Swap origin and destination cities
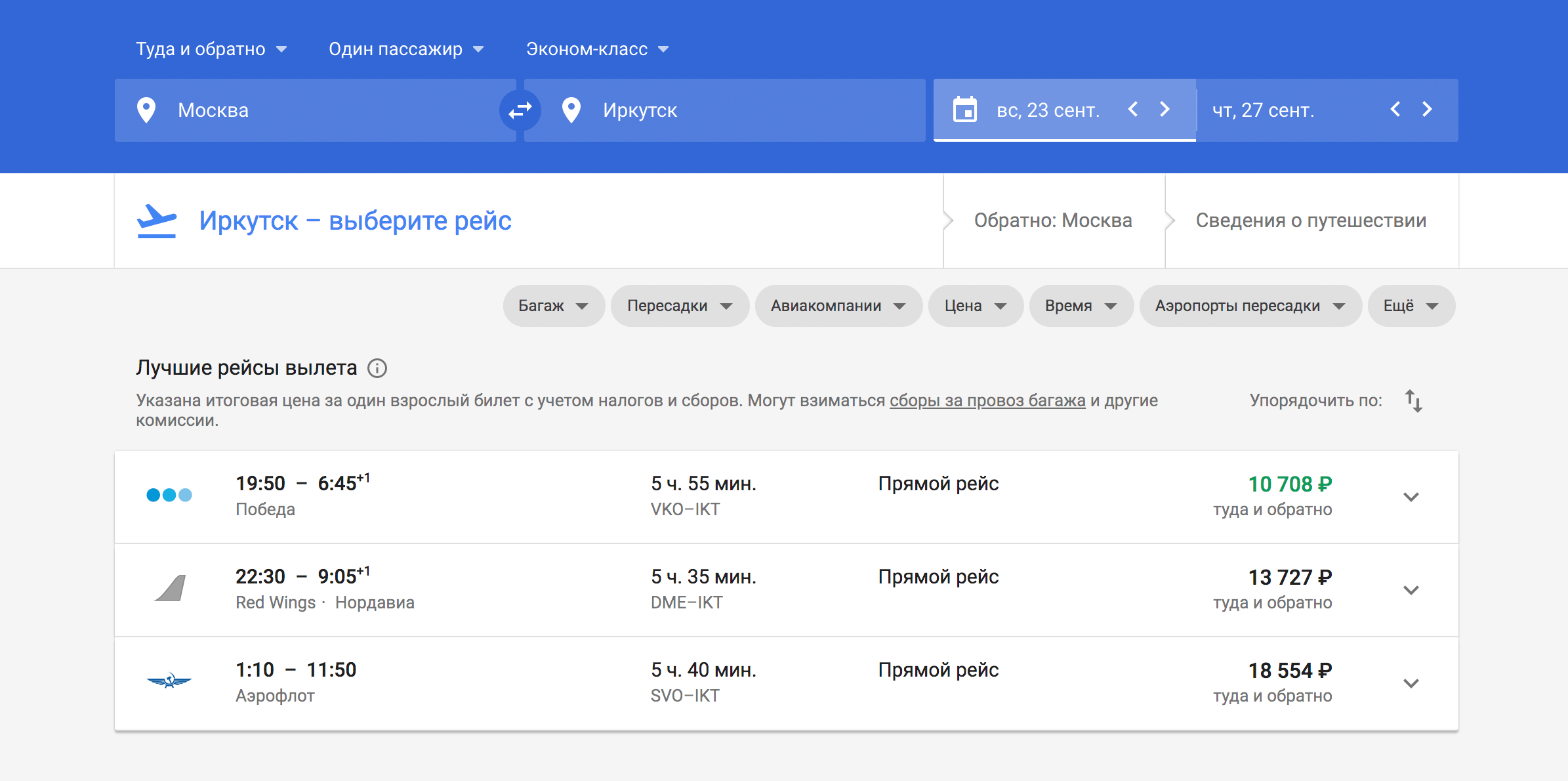Viewport: 1568px width, 781px height. (x=520, y=110)
